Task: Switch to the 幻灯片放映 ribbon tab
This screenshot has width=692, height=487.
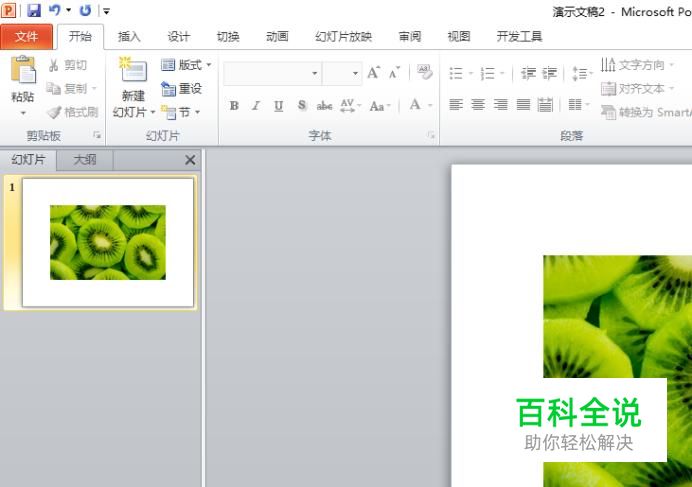Action: [343, 37]
